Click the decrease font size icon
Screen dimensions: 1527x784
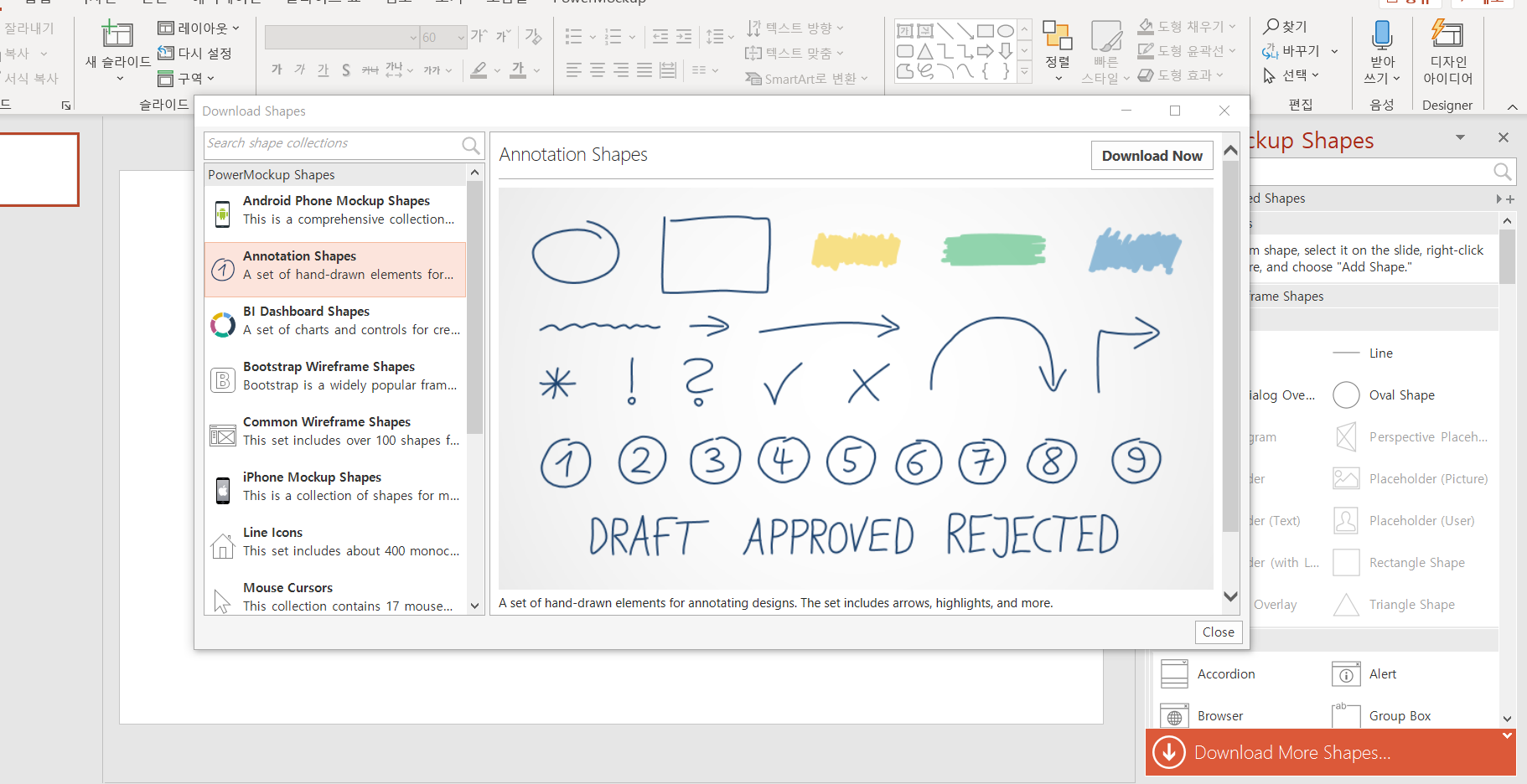coord(502,36)
